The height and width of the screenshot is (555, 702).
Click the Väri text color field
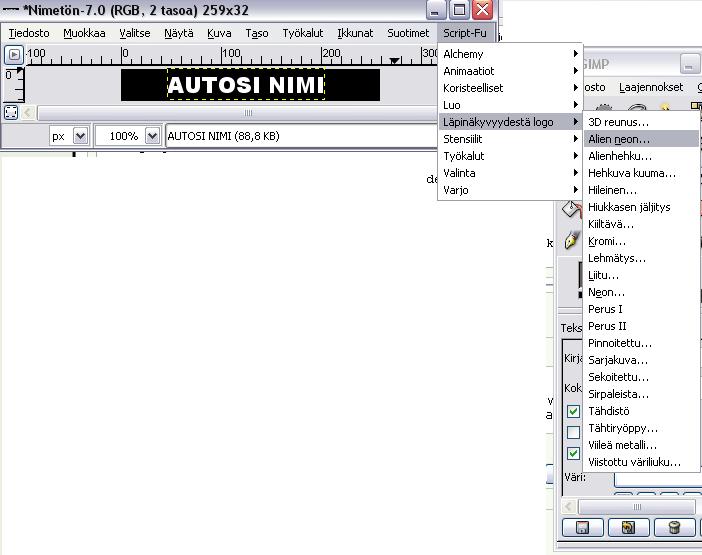point(655,479)
